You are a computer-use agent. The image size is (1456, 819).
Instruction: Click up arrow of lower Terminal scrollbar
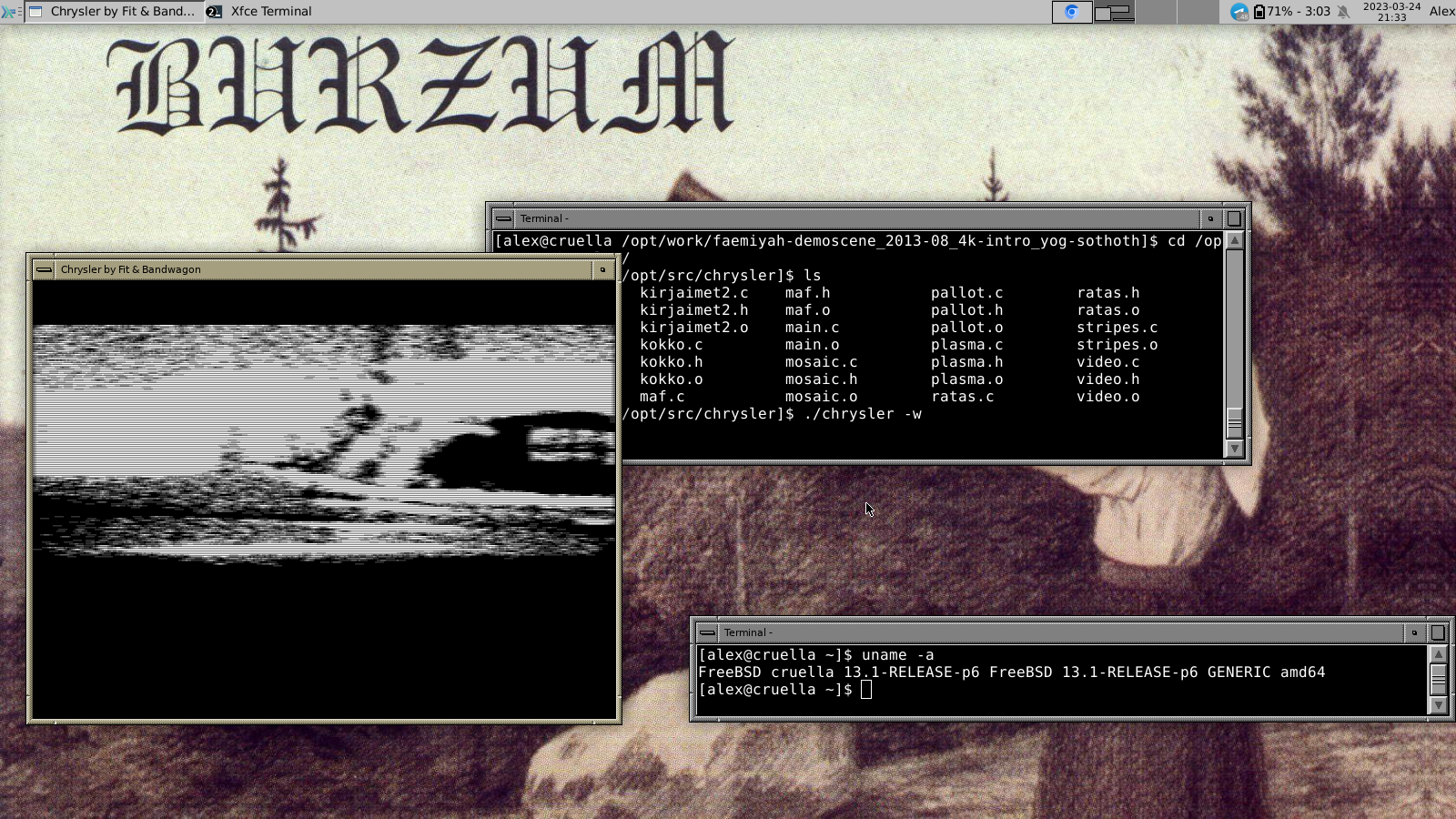coord(1439,654)
